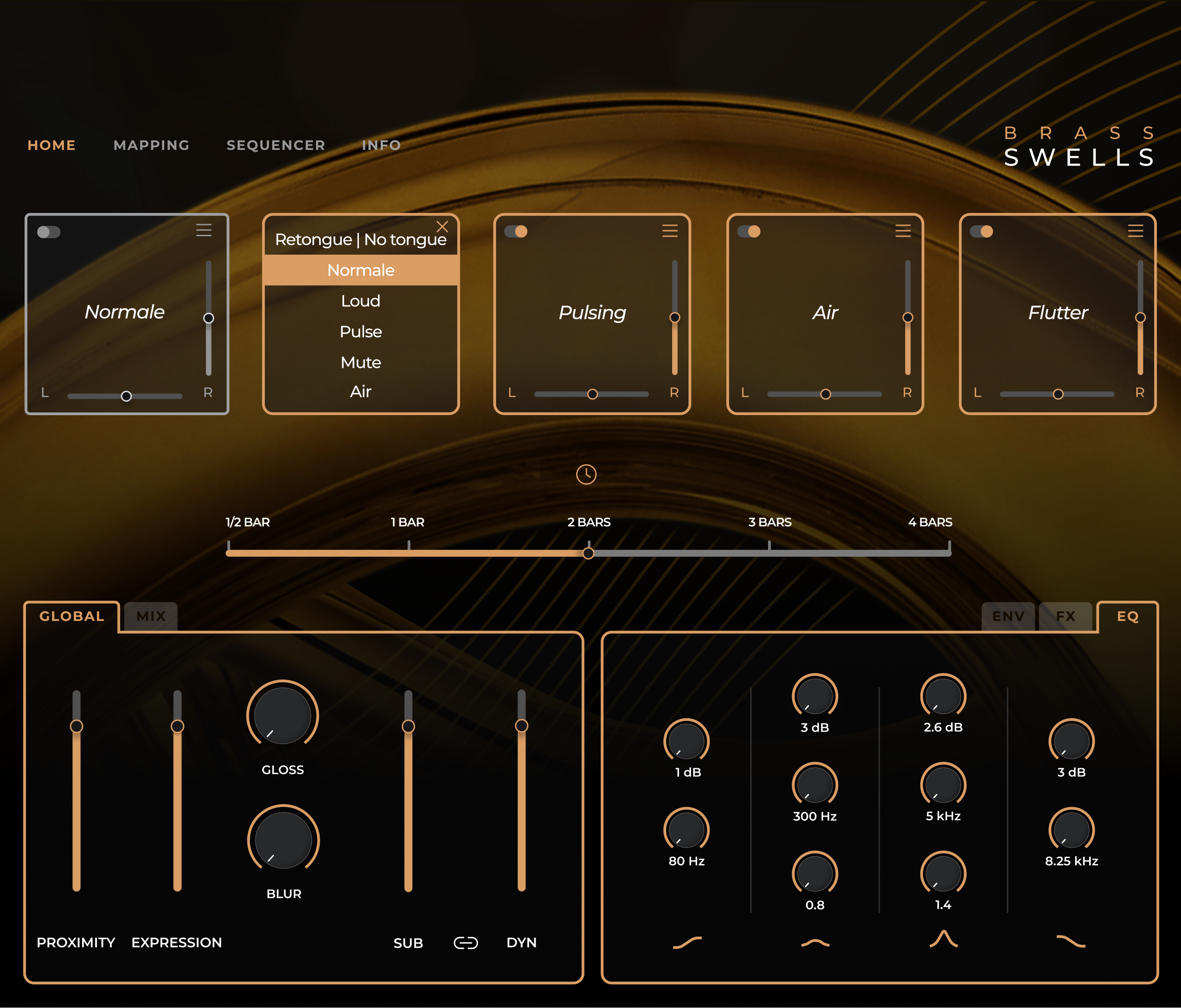
Task: Disable the Pulsing layer toggle
Action: [516, 232]
